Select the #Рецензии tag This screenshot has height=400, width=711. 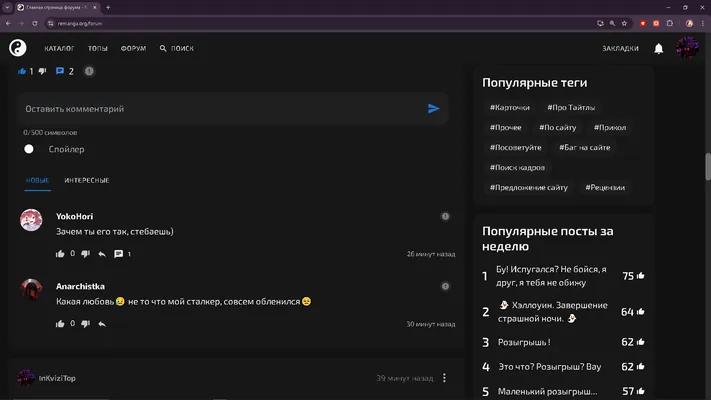[x=605, y=187]
